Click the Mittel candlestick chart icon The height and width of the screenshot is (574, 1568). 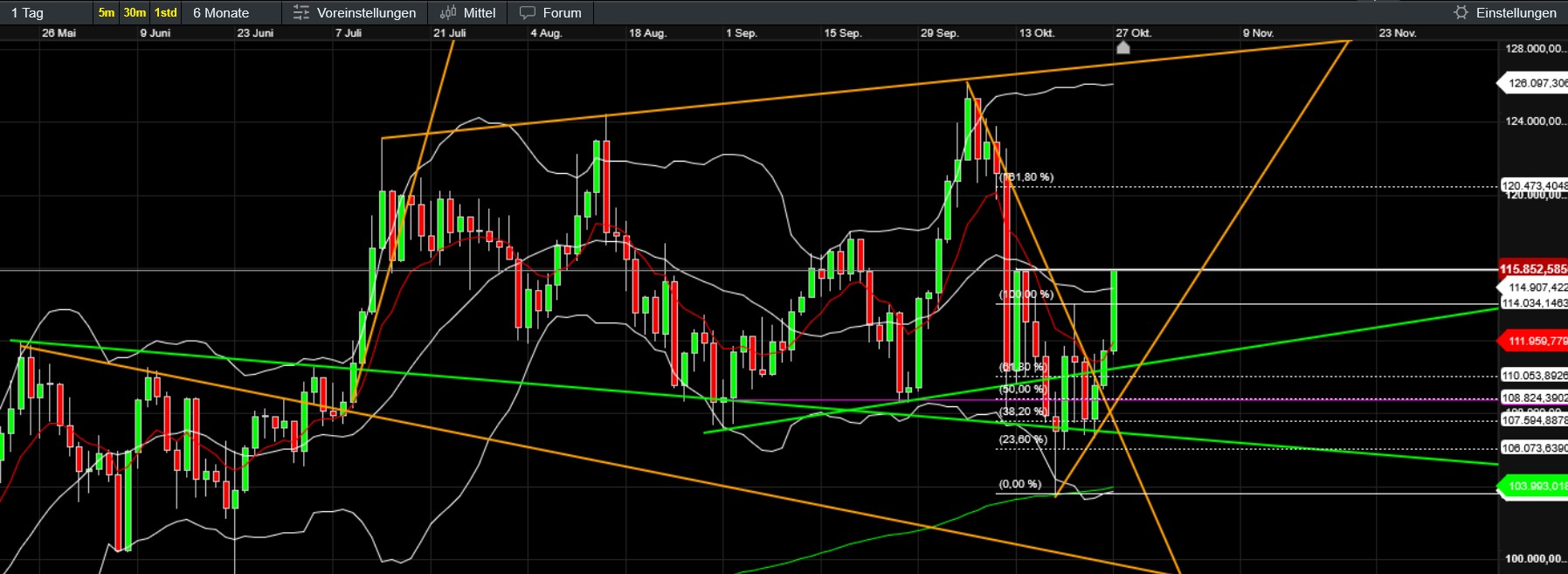point(448,13)
